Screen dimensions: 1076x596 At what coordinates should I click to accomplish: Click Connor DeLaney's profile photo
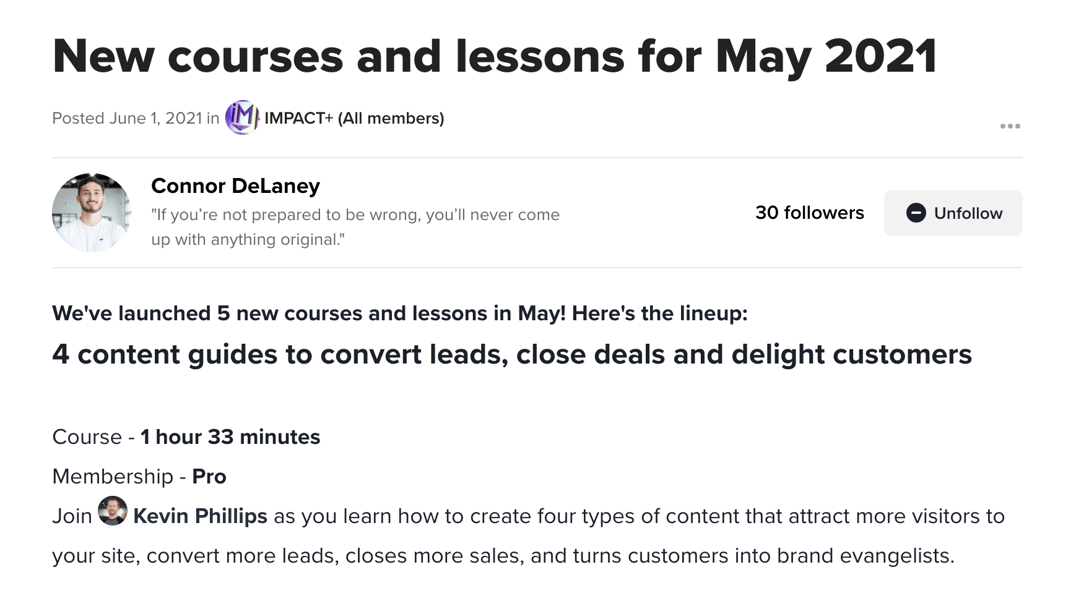click(91, 212)
